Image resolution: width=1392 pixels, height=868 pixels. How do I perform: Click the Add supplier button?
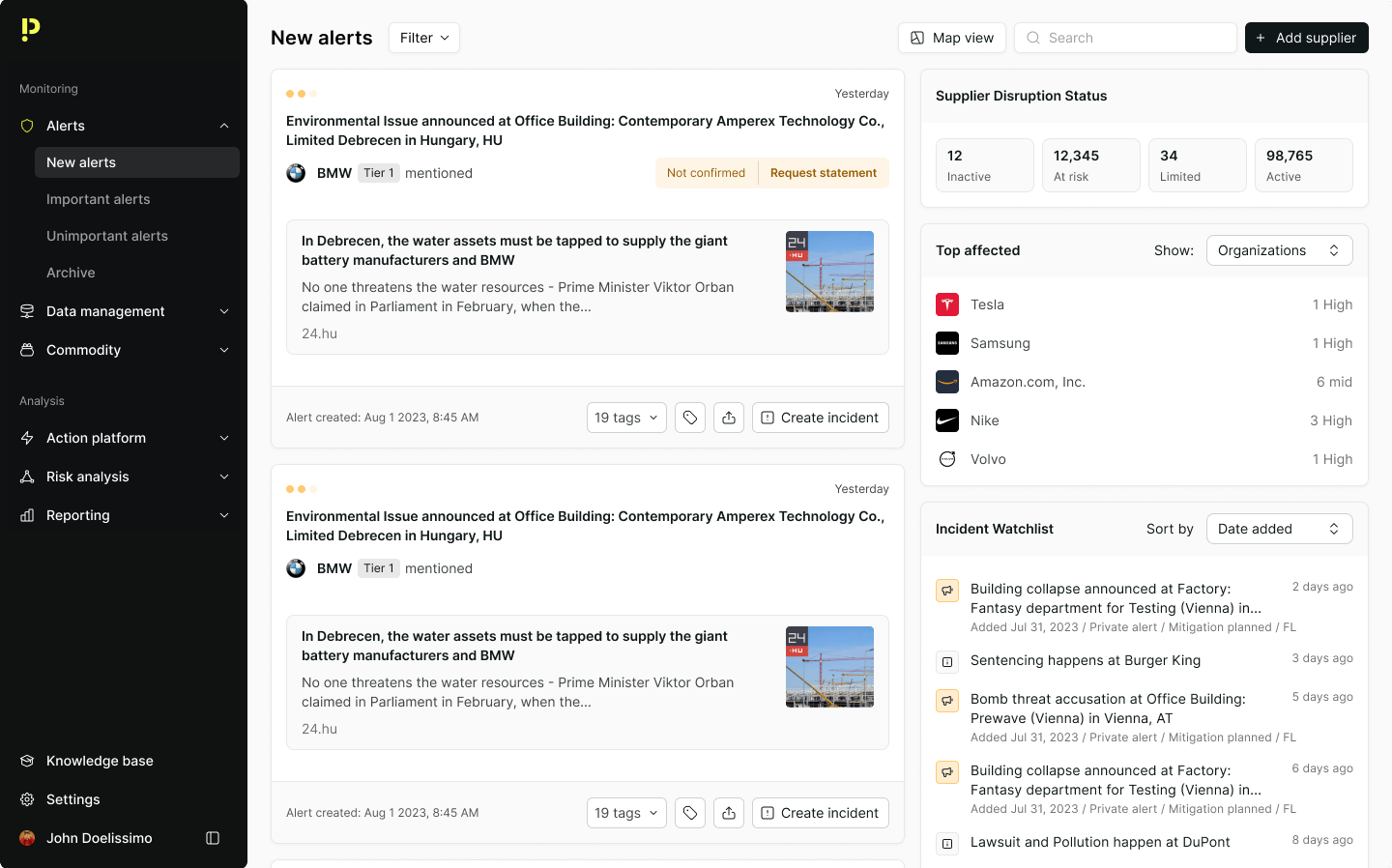coord(1307,38)
